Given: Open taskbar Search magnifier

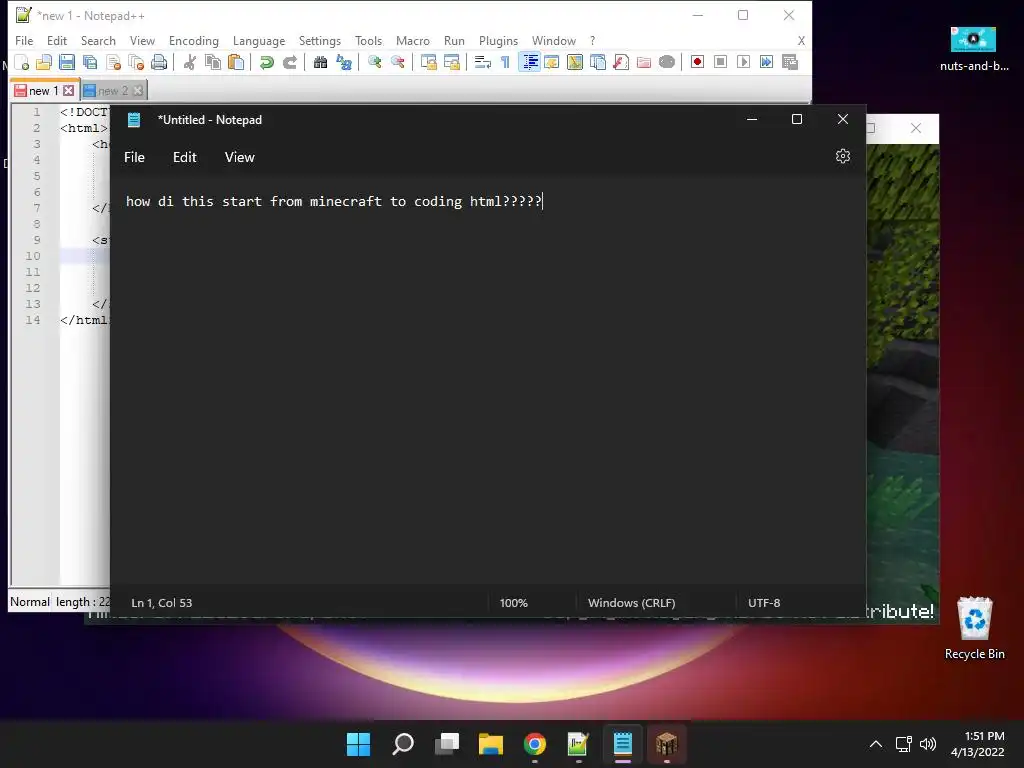Looking at the screenshot, I should coord(403,744).
